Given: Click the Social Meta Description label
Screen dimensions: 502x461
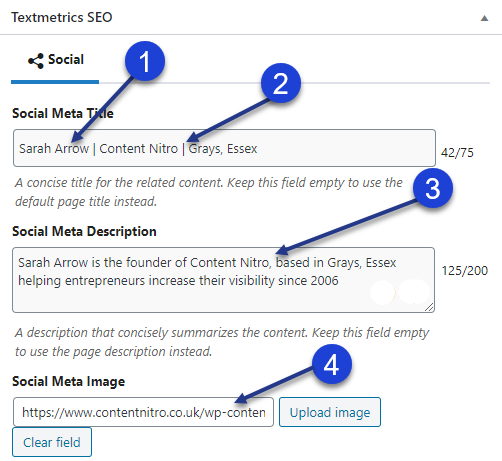Looking at the screenshot, I should click(84, 231).
